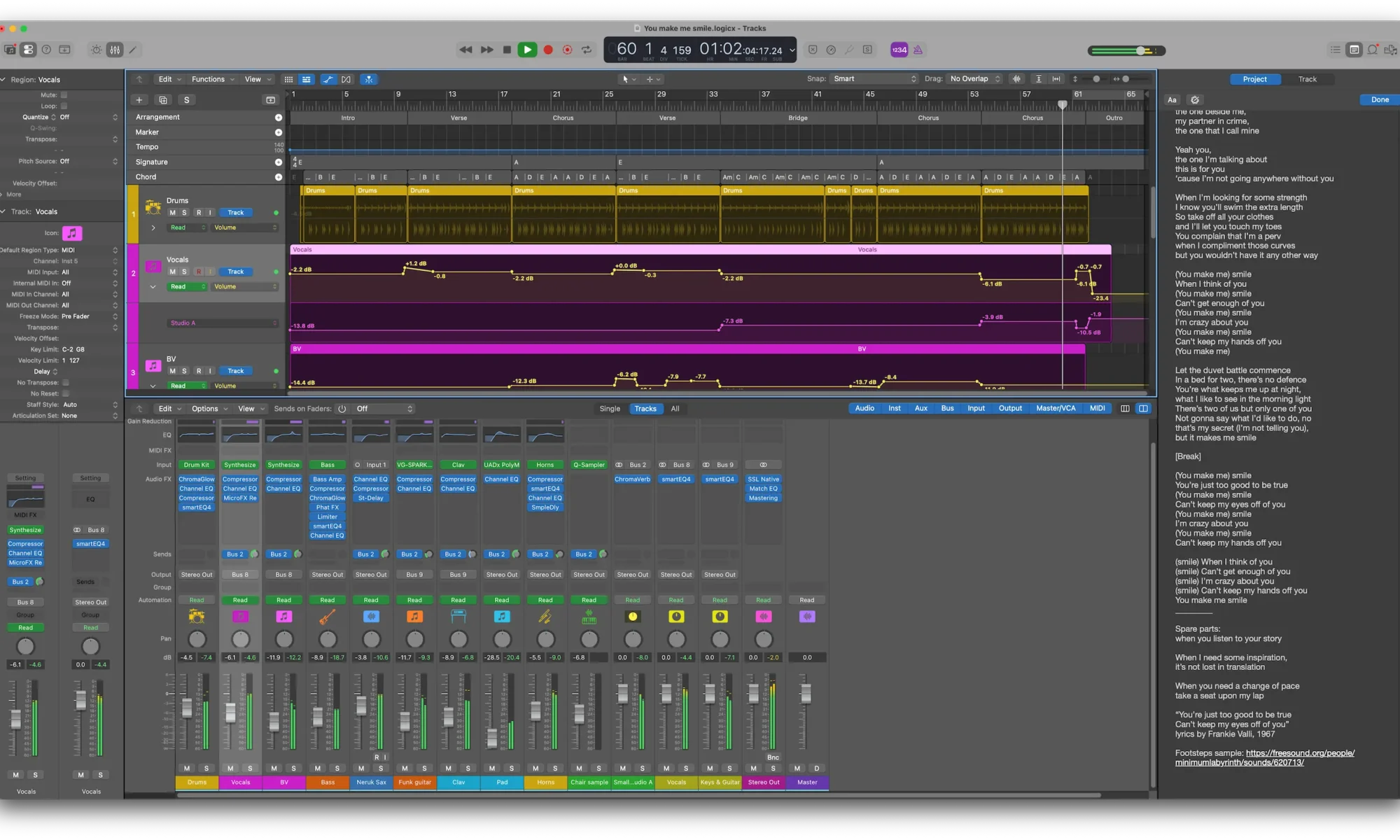Open the Library panel icon

(x=10, y=50)
